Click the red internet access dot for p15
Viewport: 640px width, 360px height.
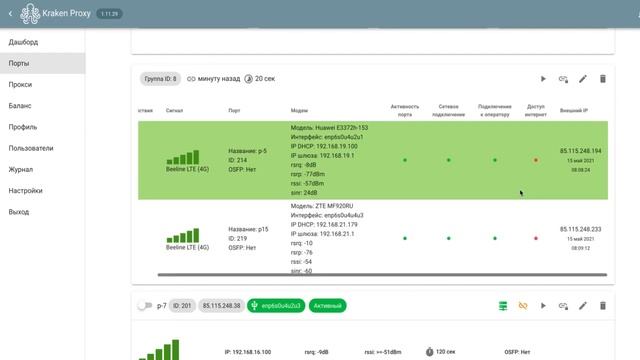tap(536, 238)
